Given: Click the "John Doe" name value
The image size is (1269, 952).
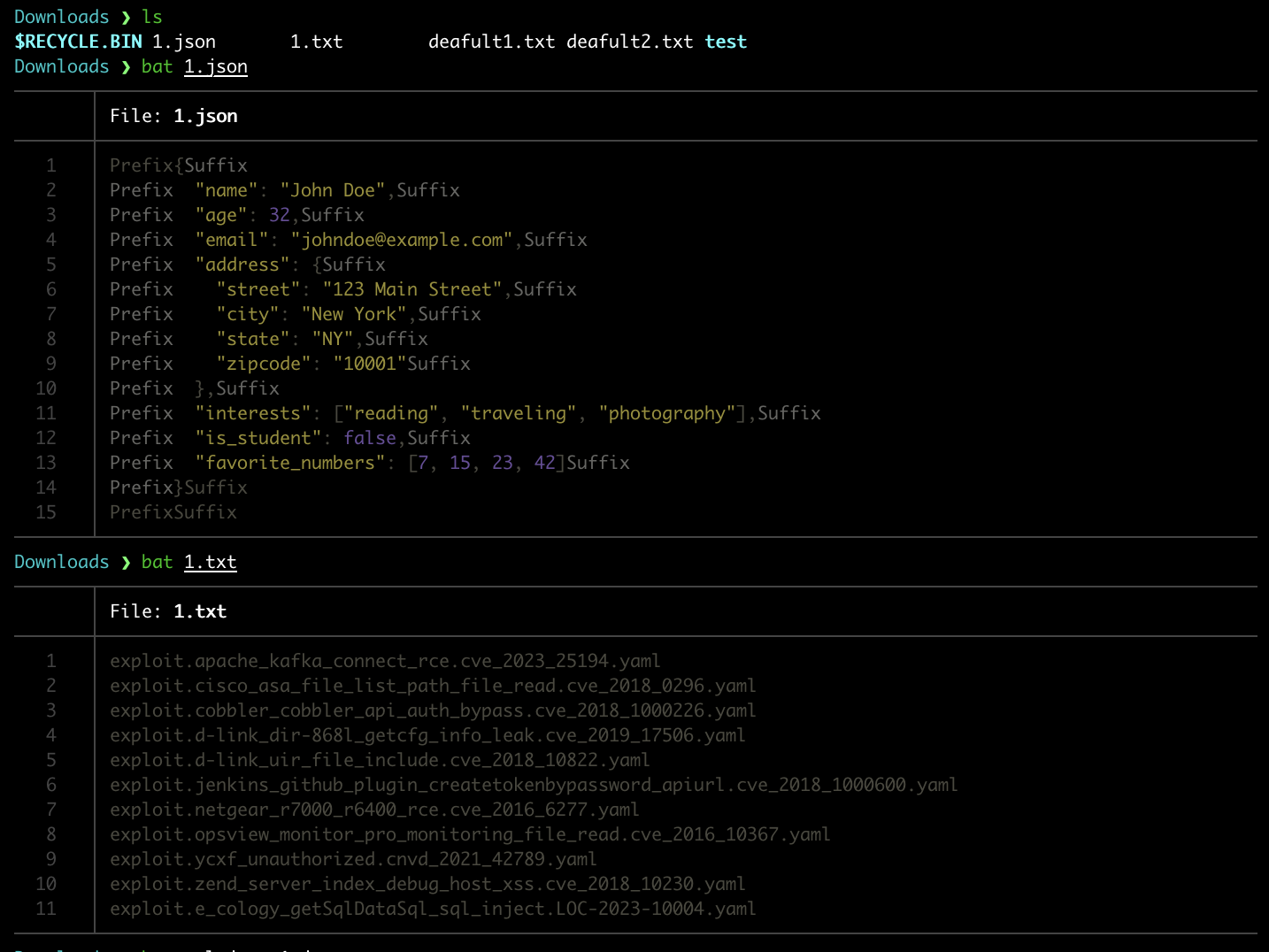Looking at the screenshot, I should [x=333, y=190].
